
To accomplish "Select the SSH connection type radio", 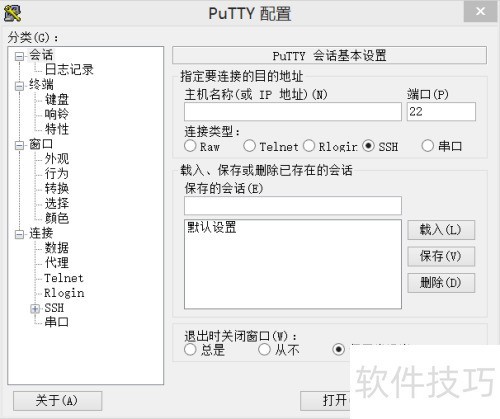I will 368,146.
